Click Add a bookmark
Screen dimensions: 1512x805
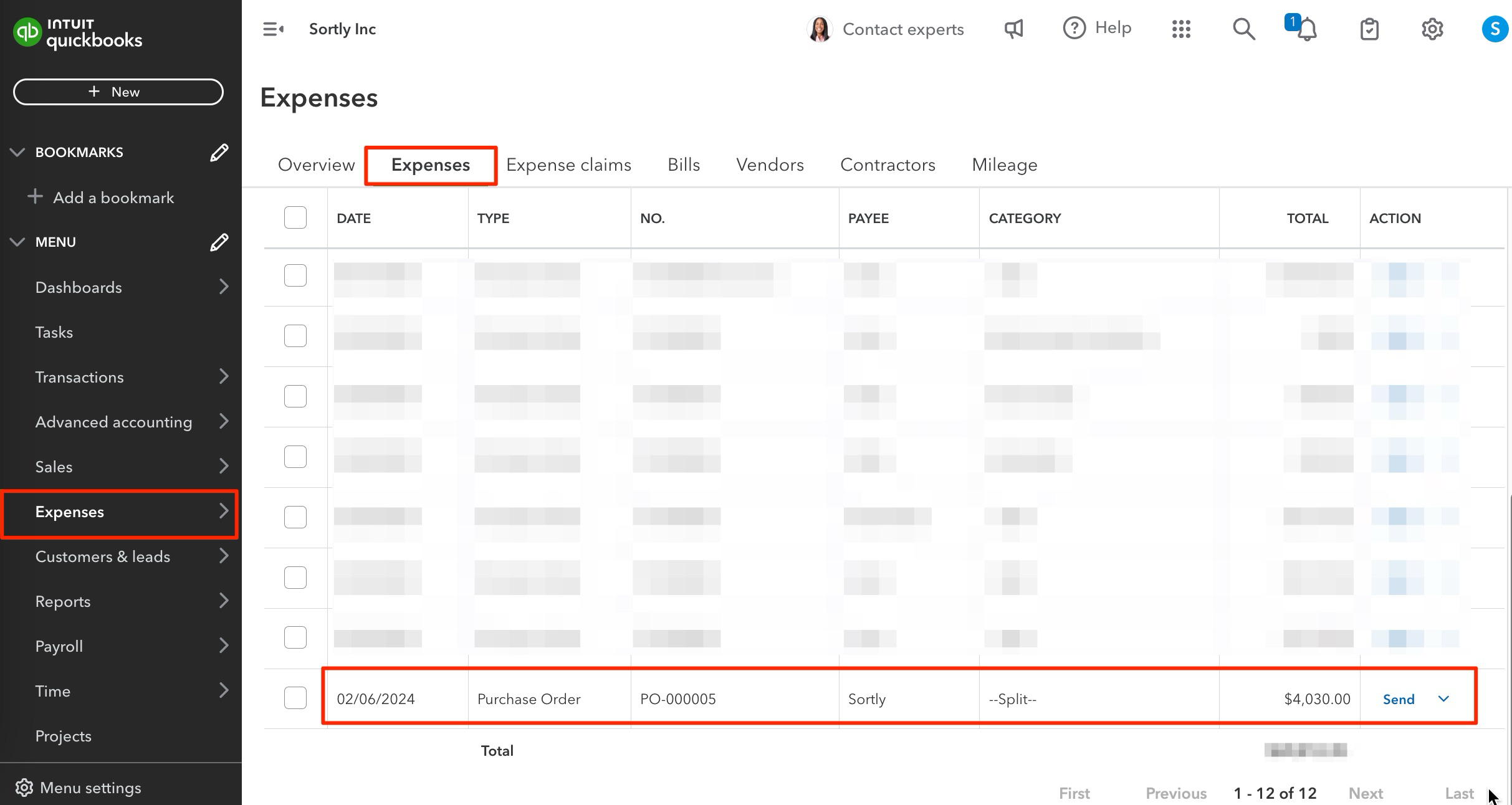coord(113,198)
